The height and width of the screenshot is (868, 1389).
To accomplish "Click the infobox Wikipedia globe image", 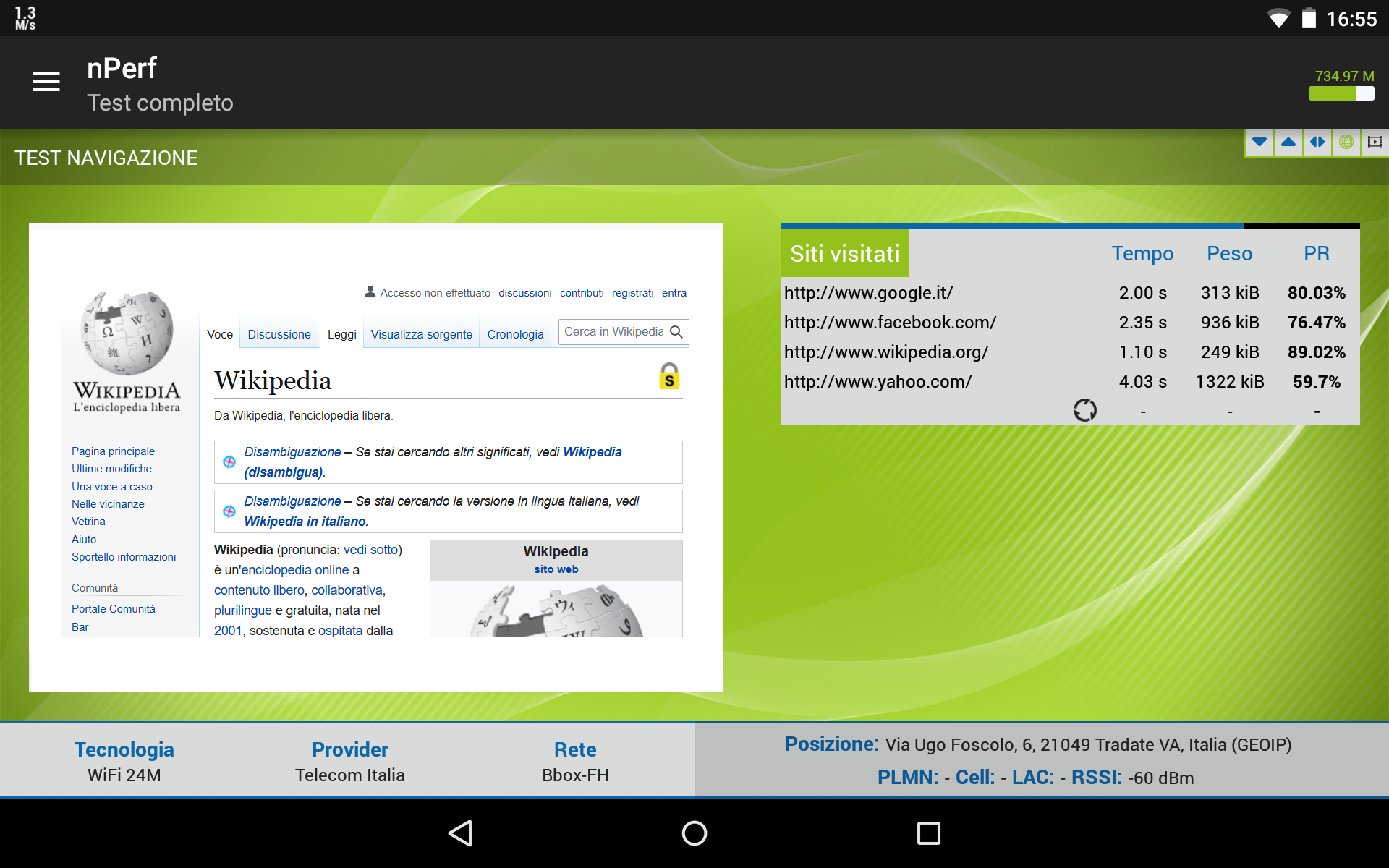I will (x=556, y=611).
